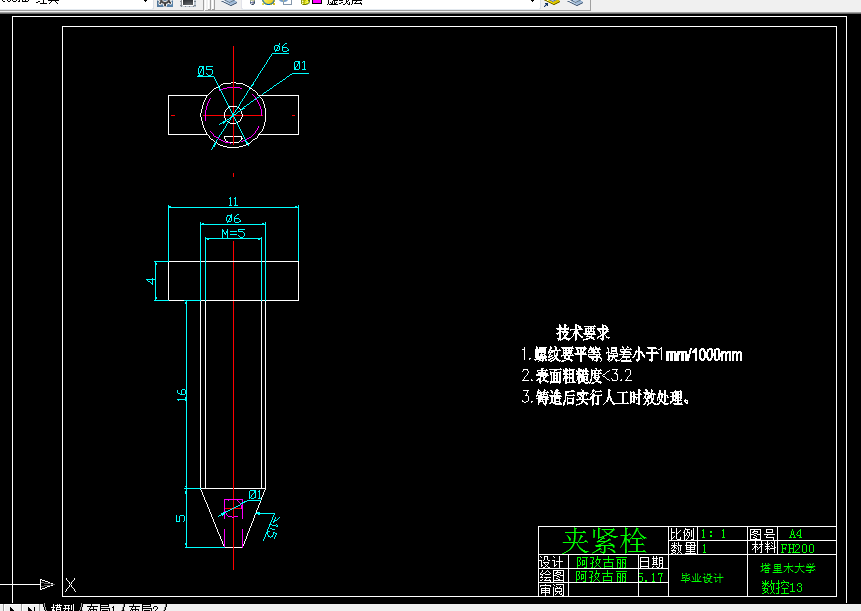This screenshot has width=861, height=611.
Task: Select the 技术要求 heading text
Action: click(x=583, y=333)
